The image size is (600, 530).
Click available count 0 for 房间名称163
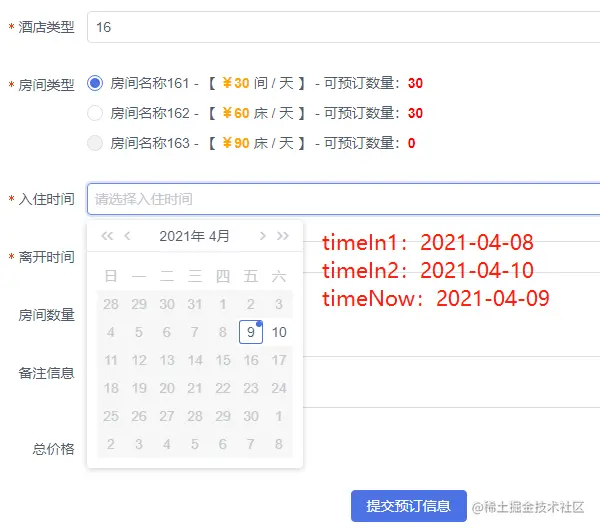point(411,143)
